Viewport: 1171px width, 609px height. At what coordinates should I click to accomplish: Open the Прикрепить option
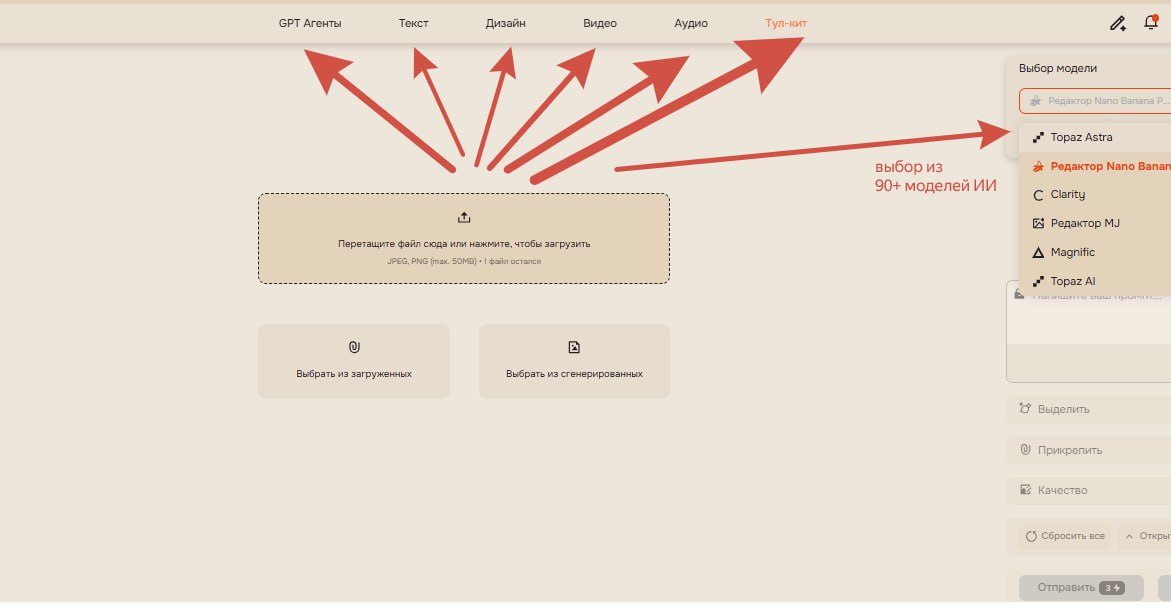tap(1090, 450)
